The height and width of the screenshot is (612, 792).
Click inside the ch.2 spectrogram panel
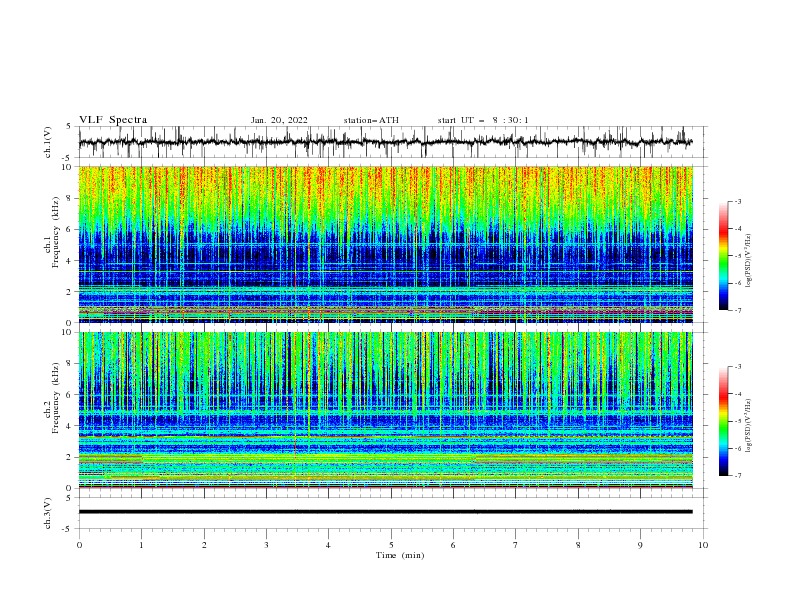click(x=386, y=410)
